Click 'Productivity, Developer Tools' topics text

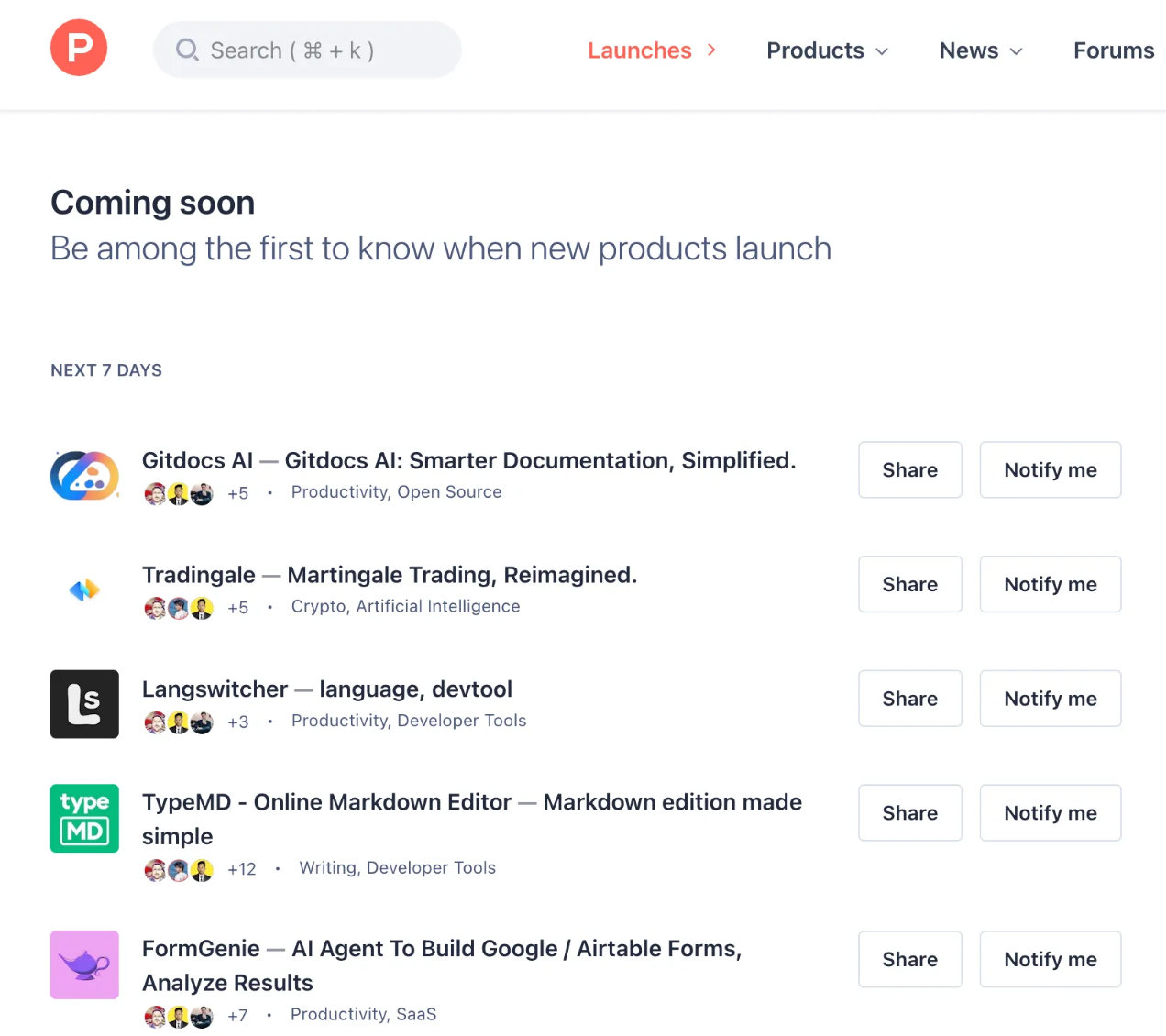(x=409, y=721)
